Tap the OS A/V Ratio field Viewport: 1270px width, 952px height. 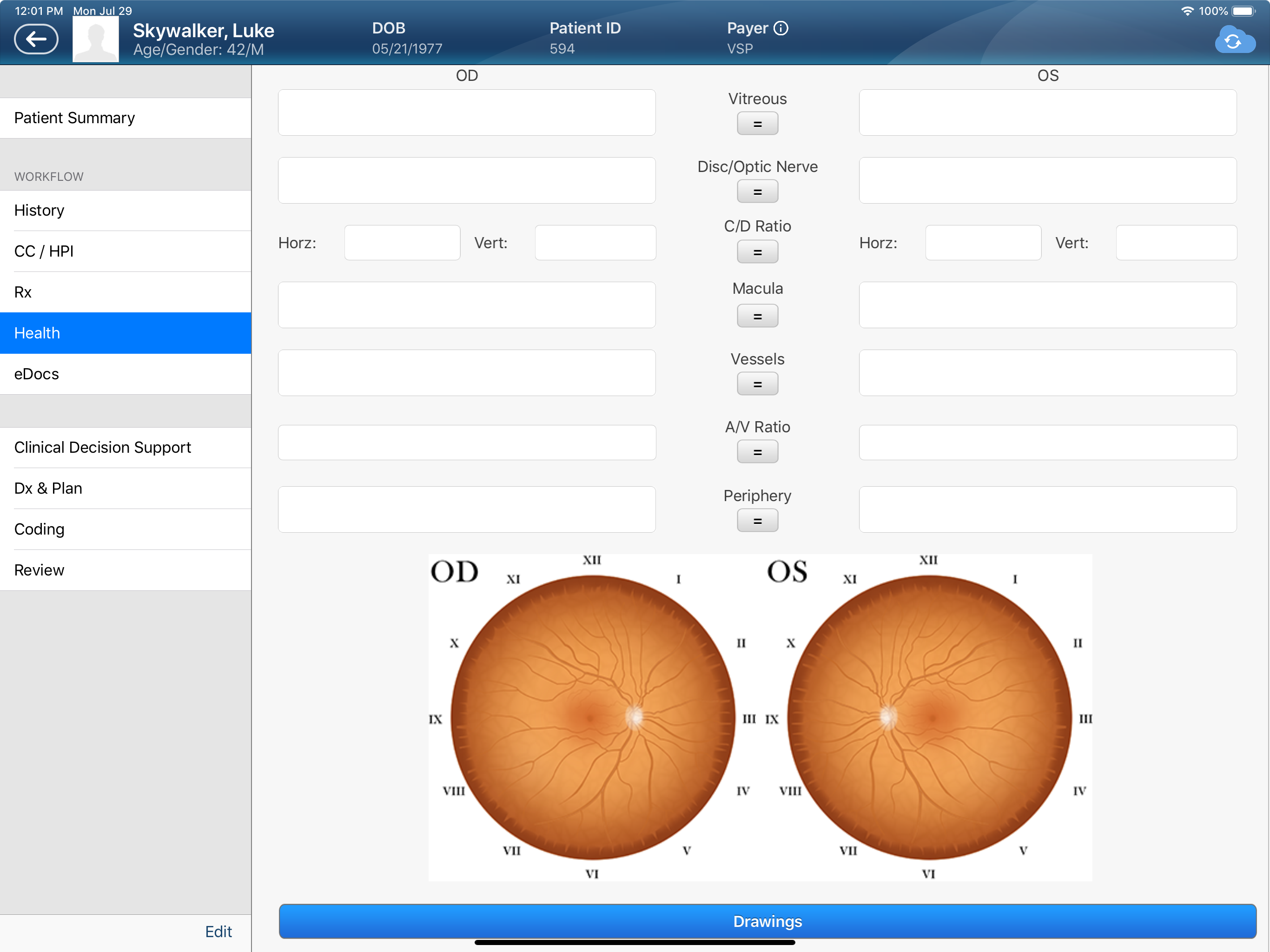[1048, 442]
